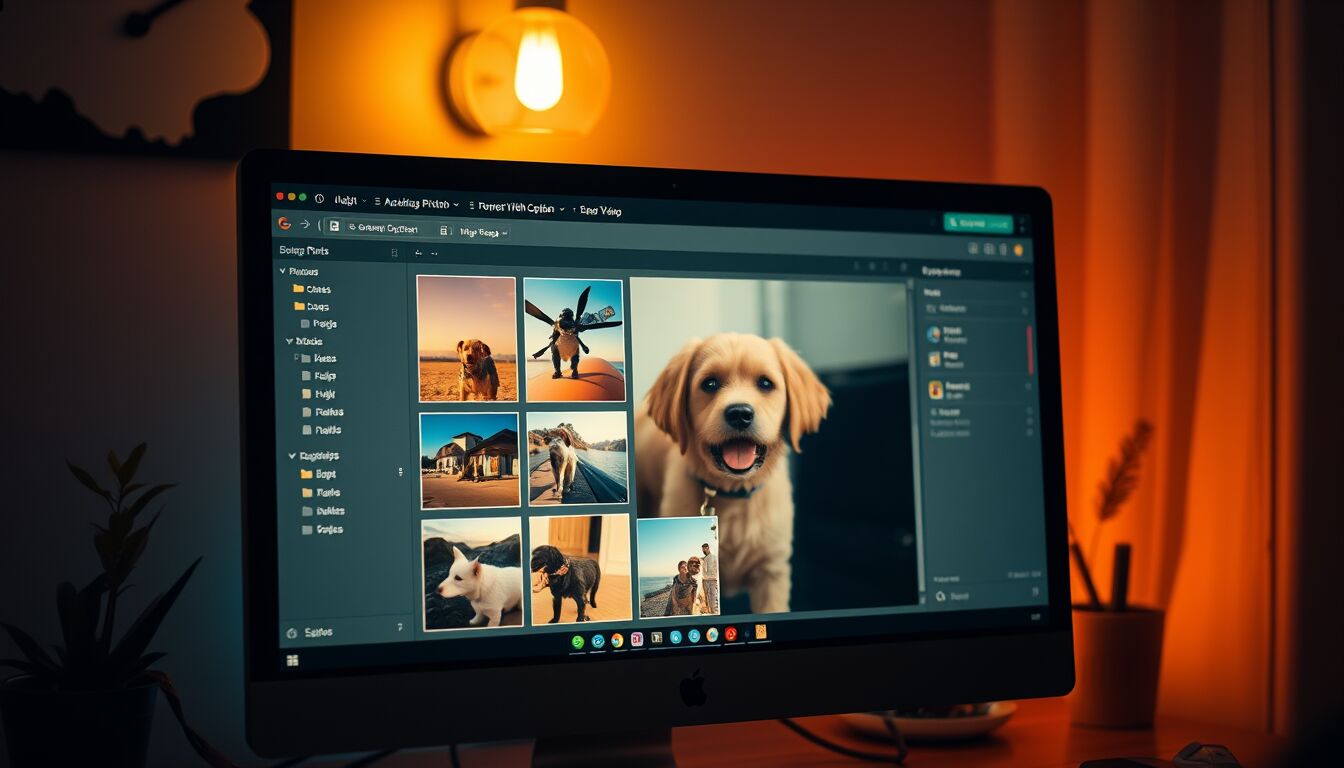The height and width of the screenshot is (768, 1344).
Task: Click the pink square icon in the taskbar
Action: pos(637,639)
